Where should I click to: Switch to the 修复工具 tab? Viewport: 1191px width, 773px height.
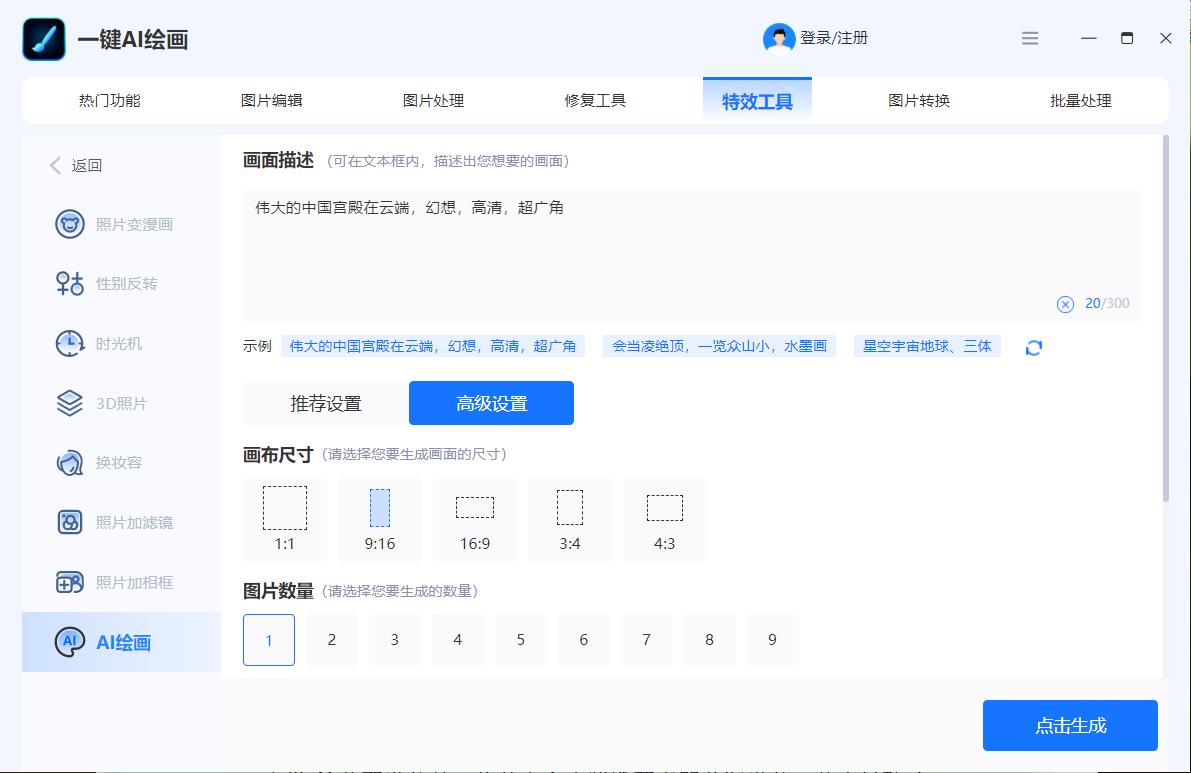coord(595,100)
